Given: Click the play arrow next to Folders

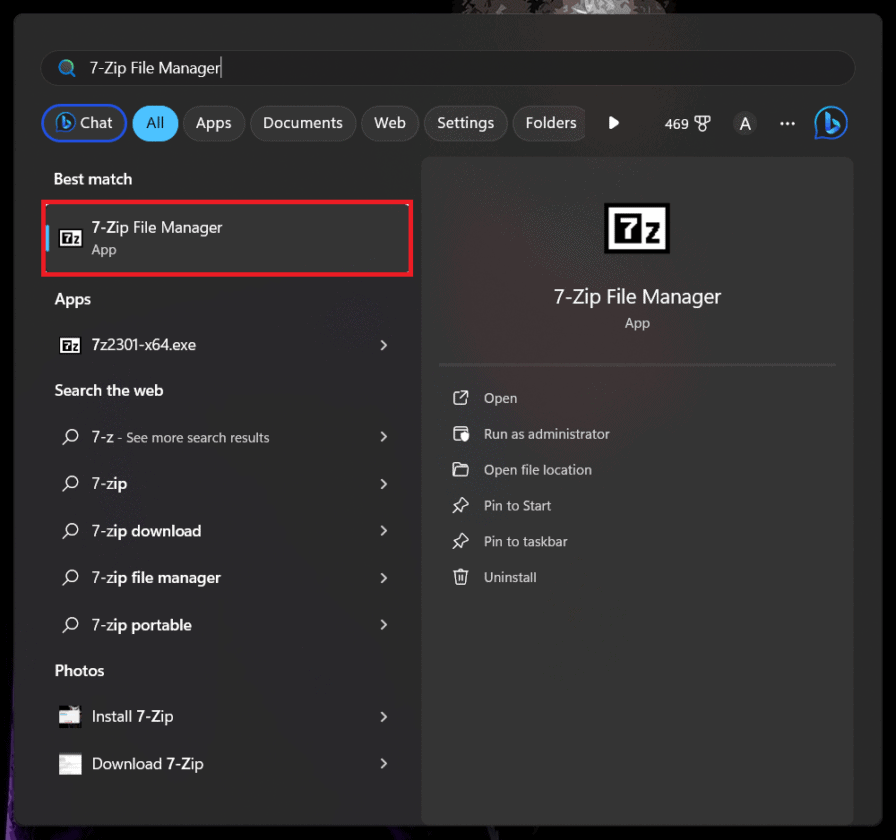Looking at the screenshot, I should [613, 123].
